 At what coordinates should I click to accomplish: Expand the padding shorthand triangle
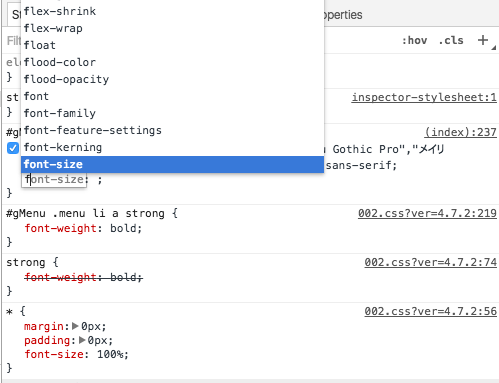pos(82,340)
